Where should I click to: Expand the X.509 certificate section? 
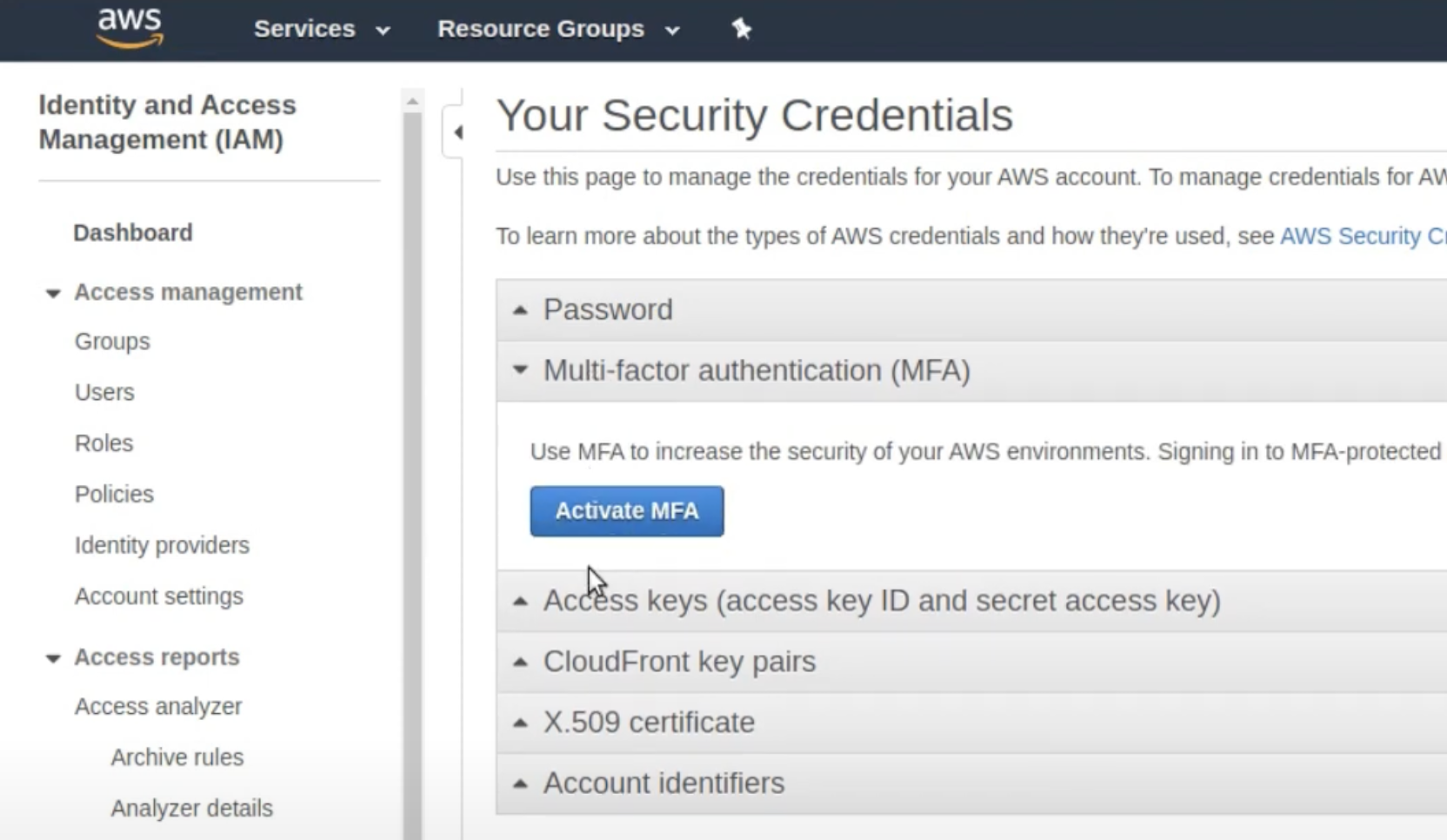point(971,723)
